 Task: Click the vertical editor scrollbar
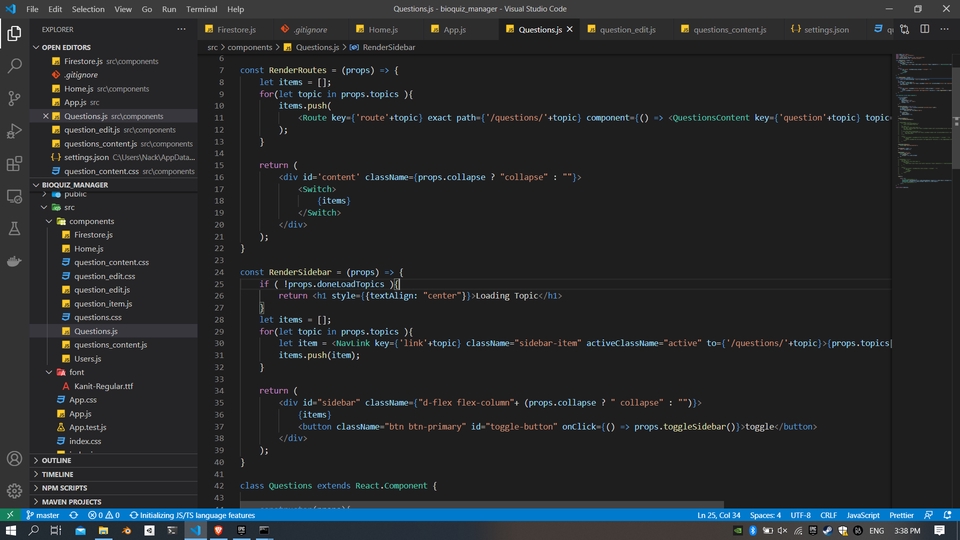point(956,116)
